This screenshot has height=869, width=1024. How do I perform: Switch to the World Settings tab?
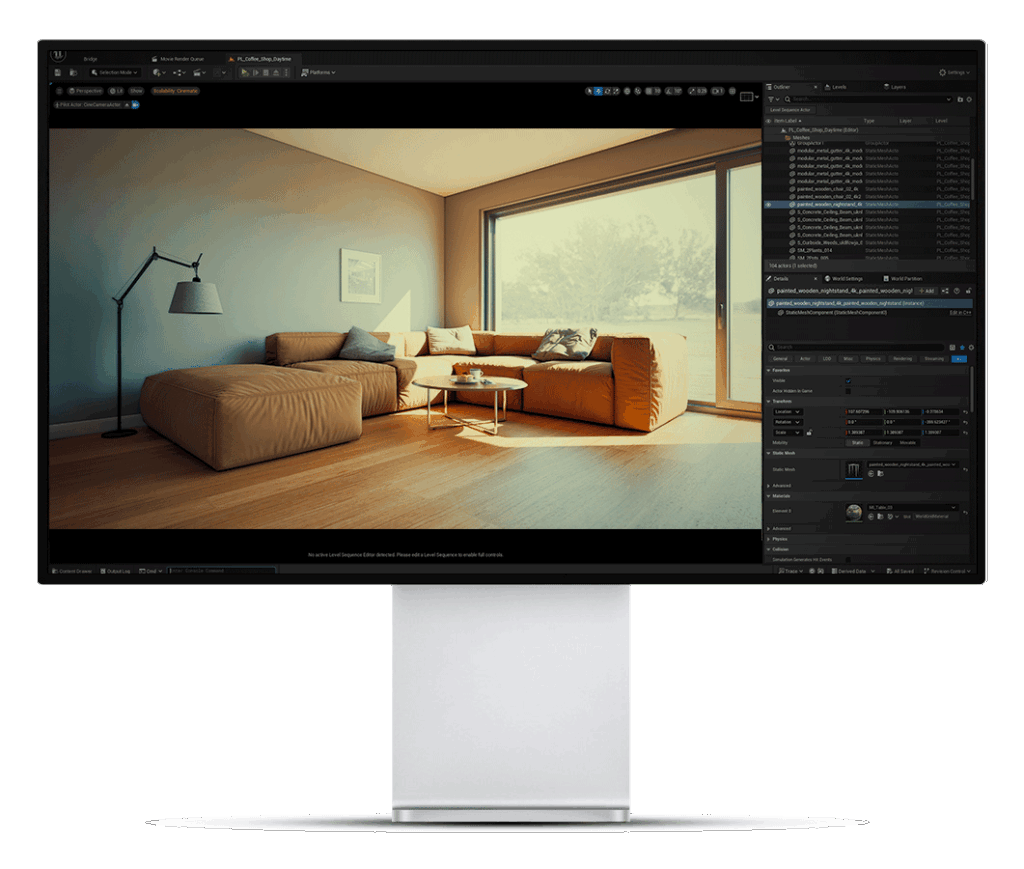coord(844,279)
